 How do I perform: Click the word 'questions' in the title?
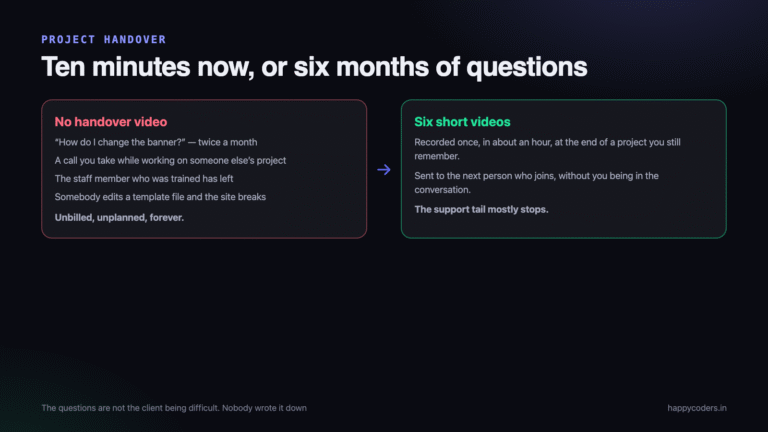pyautogui.click(x=527, y=67)
